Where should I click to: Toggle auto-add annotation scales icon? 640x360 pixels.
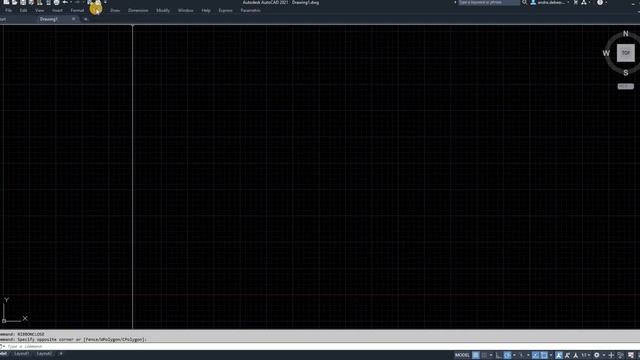point(567,355)
